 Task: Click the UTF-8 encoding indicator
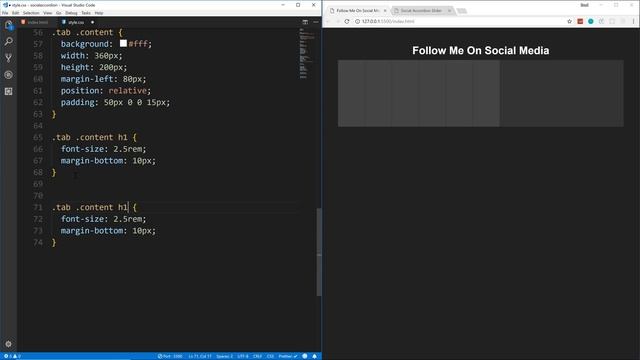click(243, 356)
